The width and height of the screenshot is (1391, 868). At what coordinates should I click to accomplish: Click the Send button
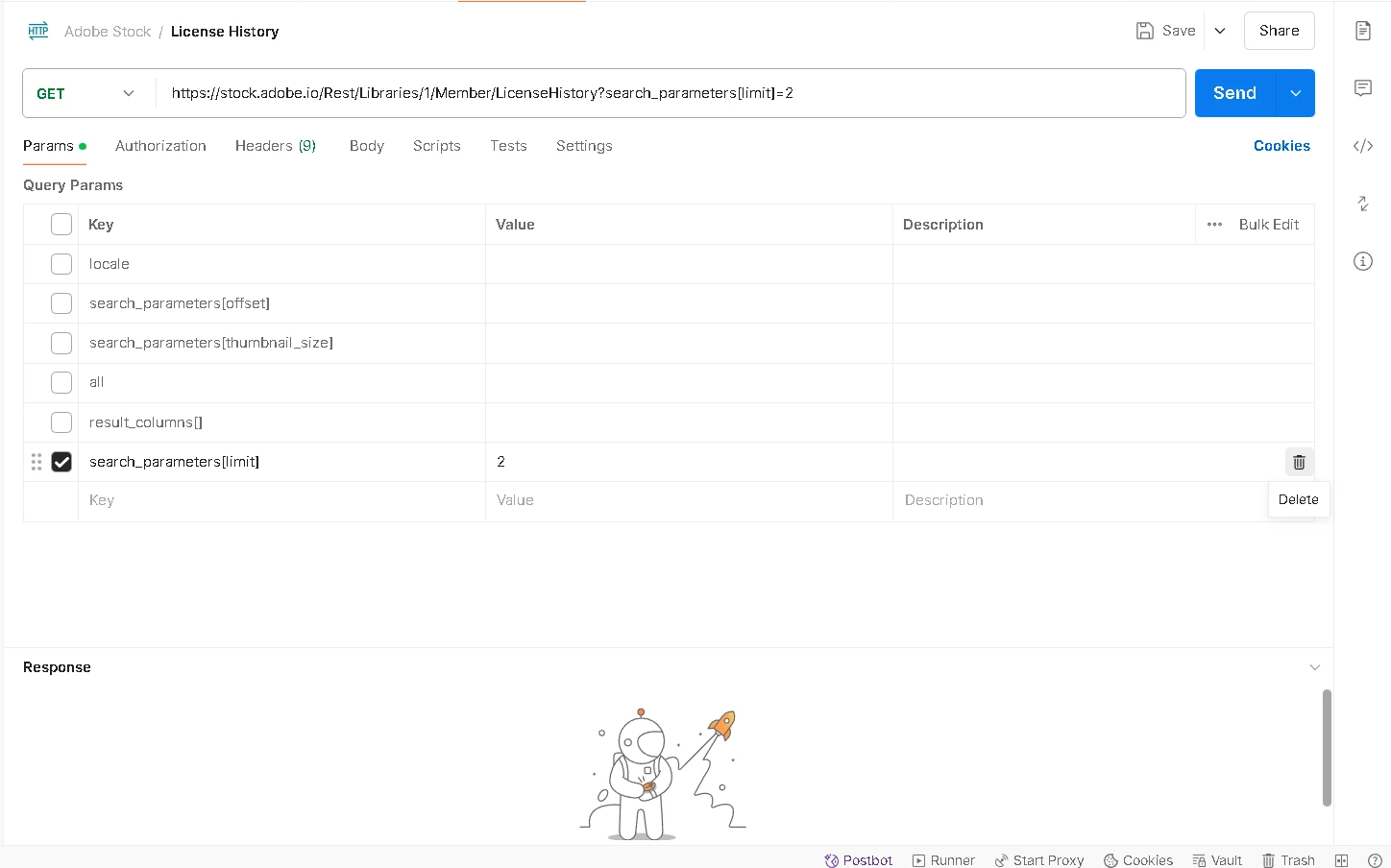point(1235,93)
